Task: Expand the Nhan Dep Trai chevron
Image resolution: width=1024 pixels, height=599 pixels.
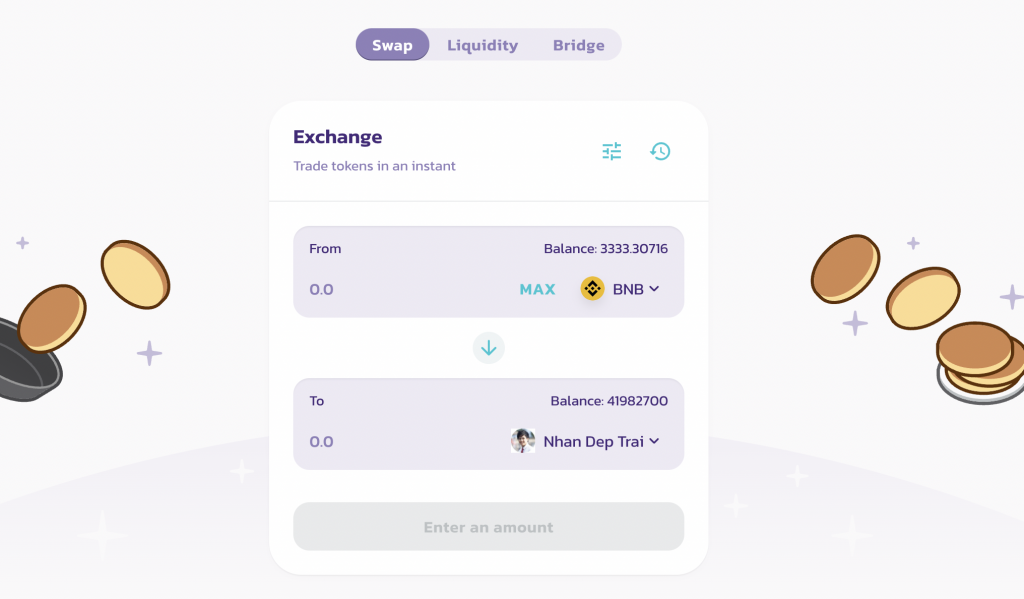Action: pos(654,442)
